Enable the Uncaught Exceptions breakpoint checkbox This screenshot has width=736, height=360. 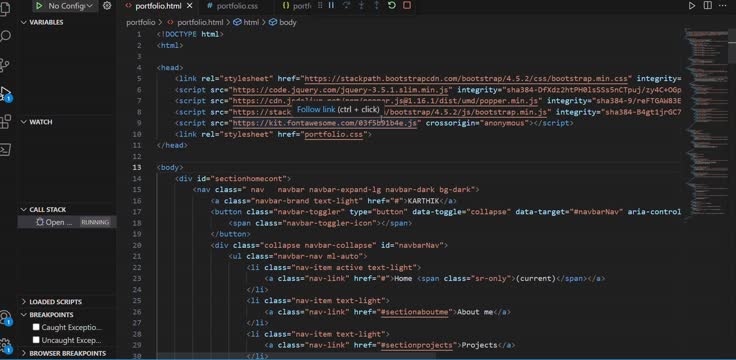coord(36,340)
